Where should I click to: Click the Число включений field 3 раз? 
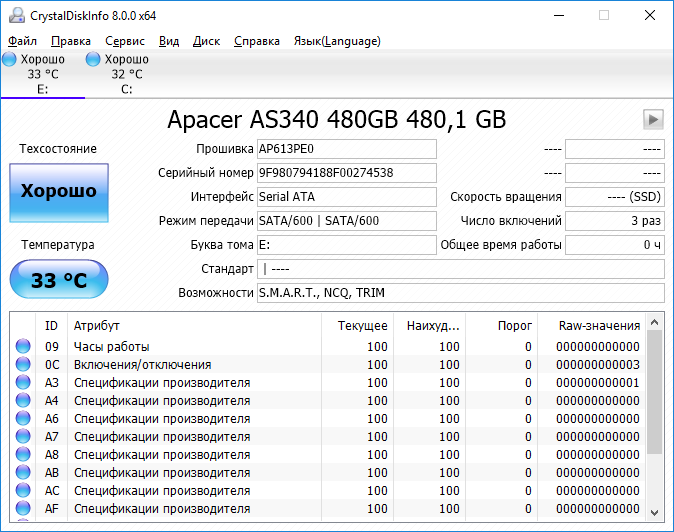coord(615,221)
